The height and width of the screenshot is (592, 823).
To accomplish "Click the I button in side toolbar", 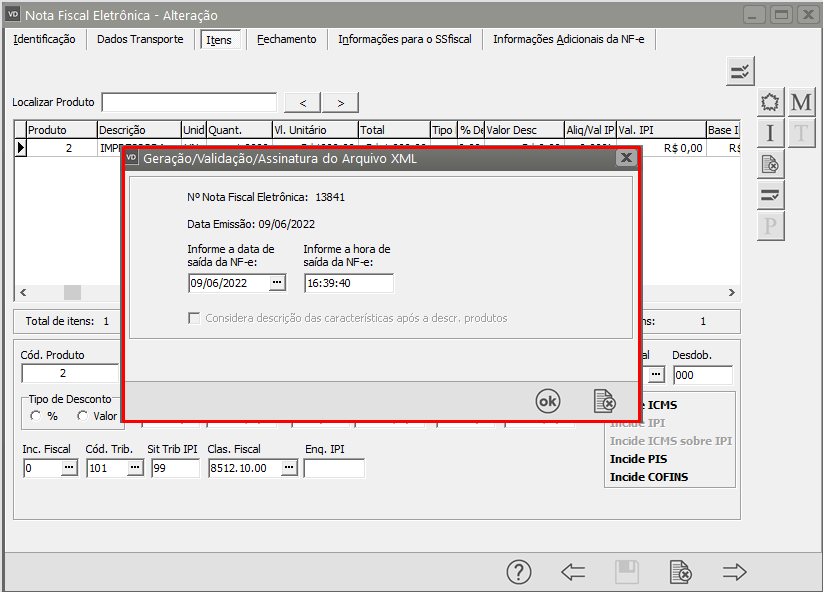I will click(770, 133).
